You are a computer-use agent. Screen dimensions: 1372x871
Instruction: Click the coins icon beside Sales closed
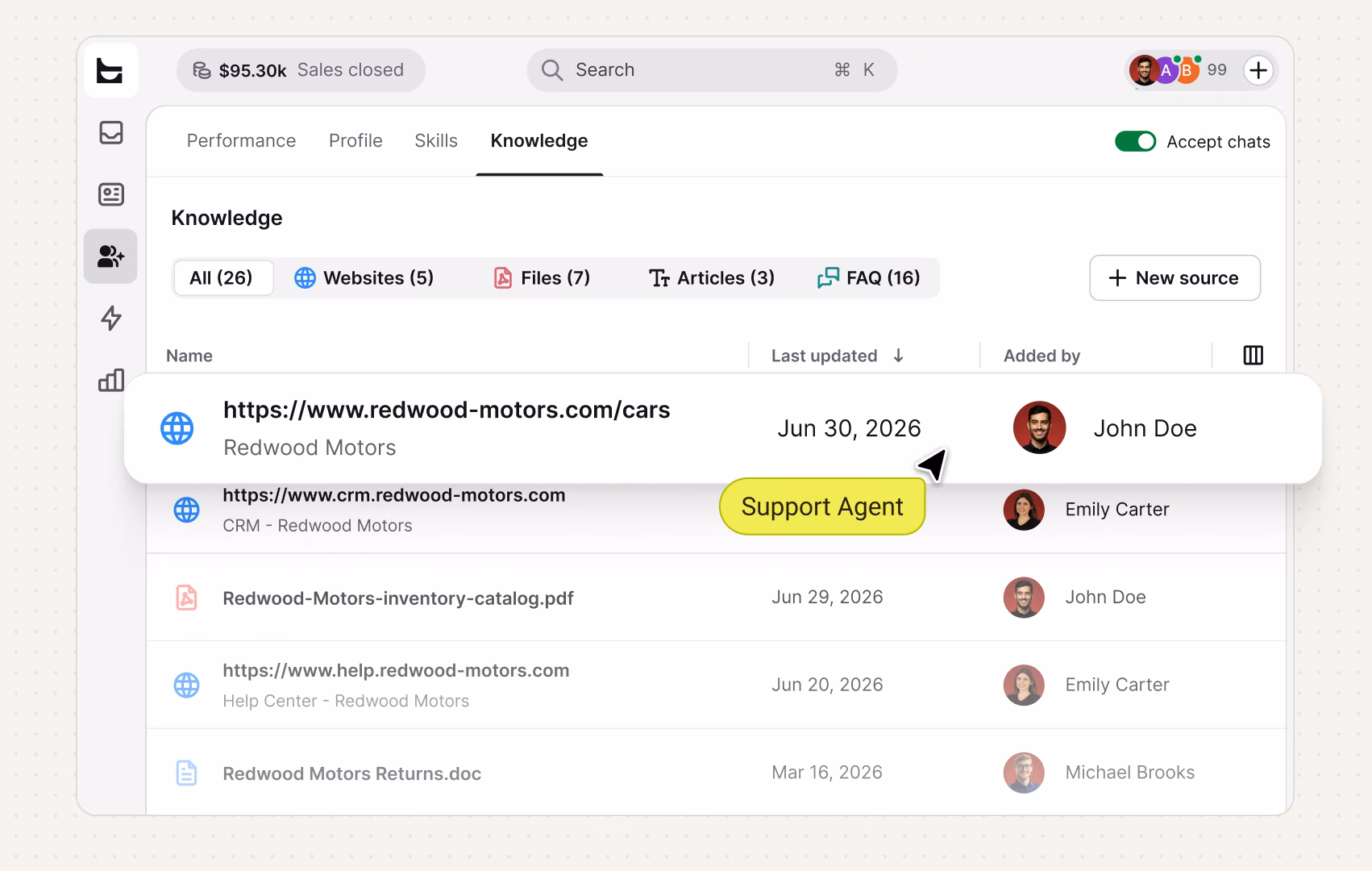click(202, 71)
